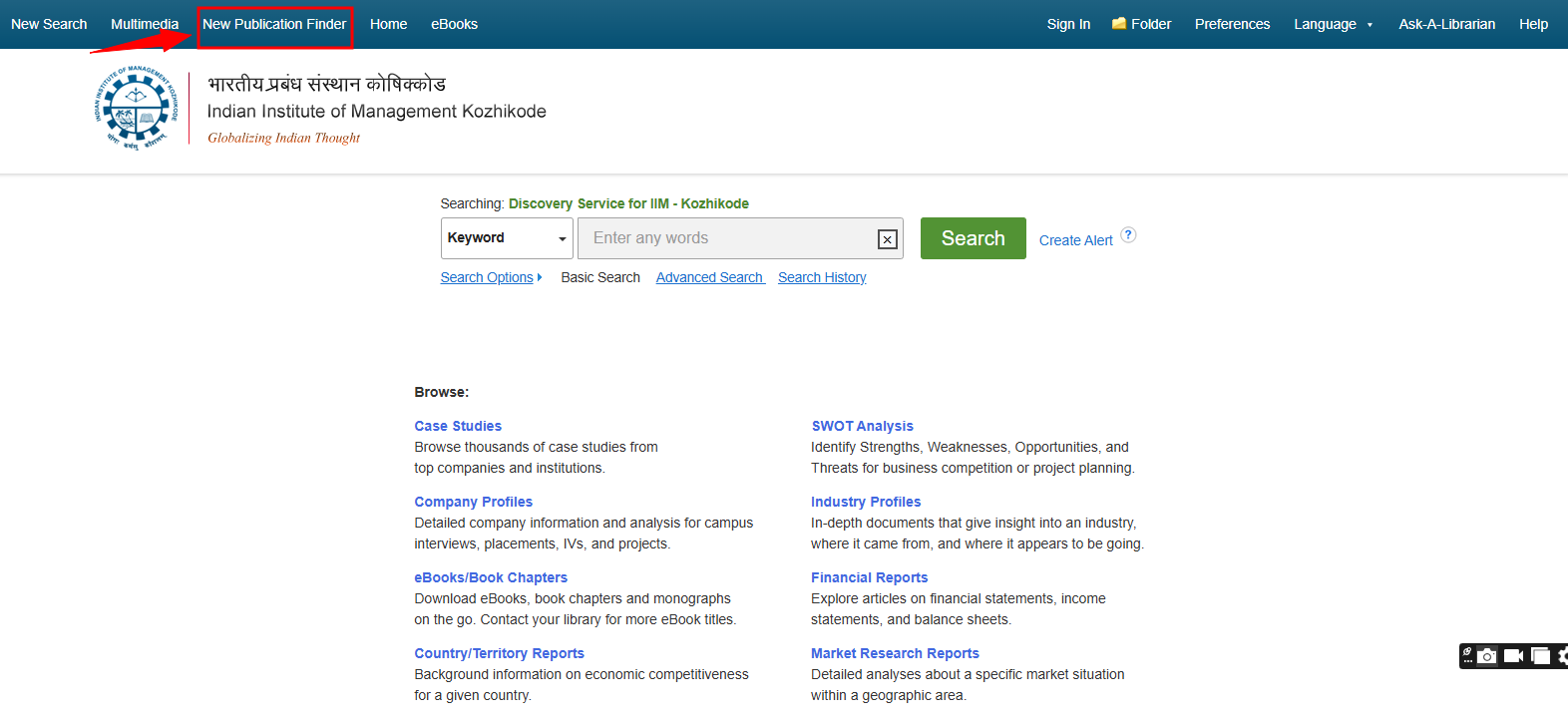1568x723 pixels.
Task: Go to eBooks in the top menu
Action: (x=454, y=24)
